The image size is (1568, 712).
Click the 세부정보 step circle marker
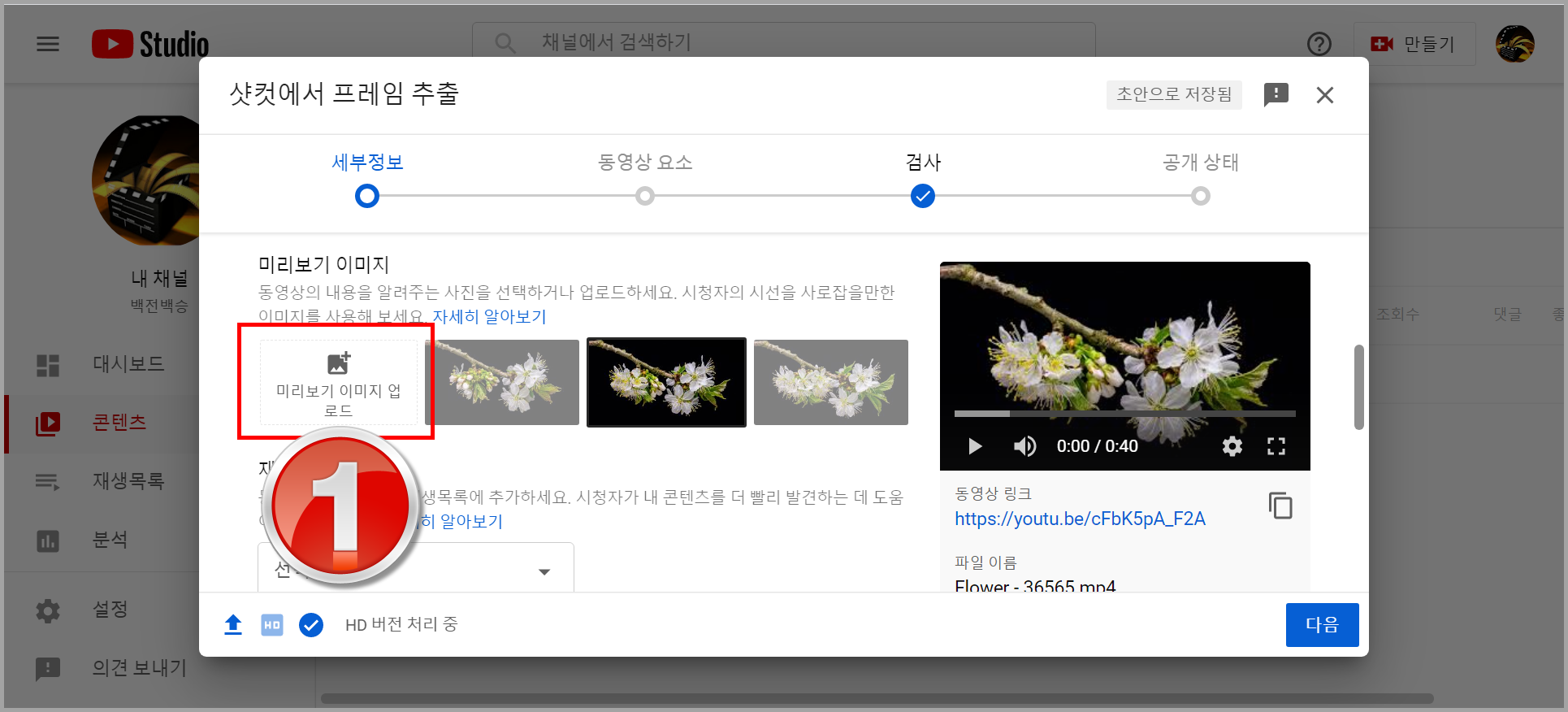(367, 196)
